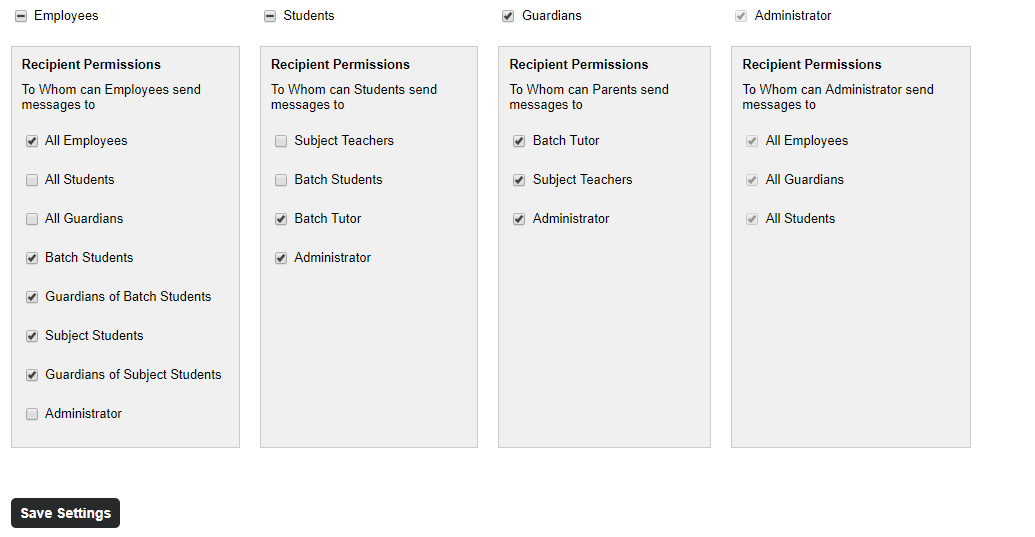The height and width of the screenshot is (537, 1035).
Task: Uncheck Batch Students for Employees
Action: pos(32,258)
